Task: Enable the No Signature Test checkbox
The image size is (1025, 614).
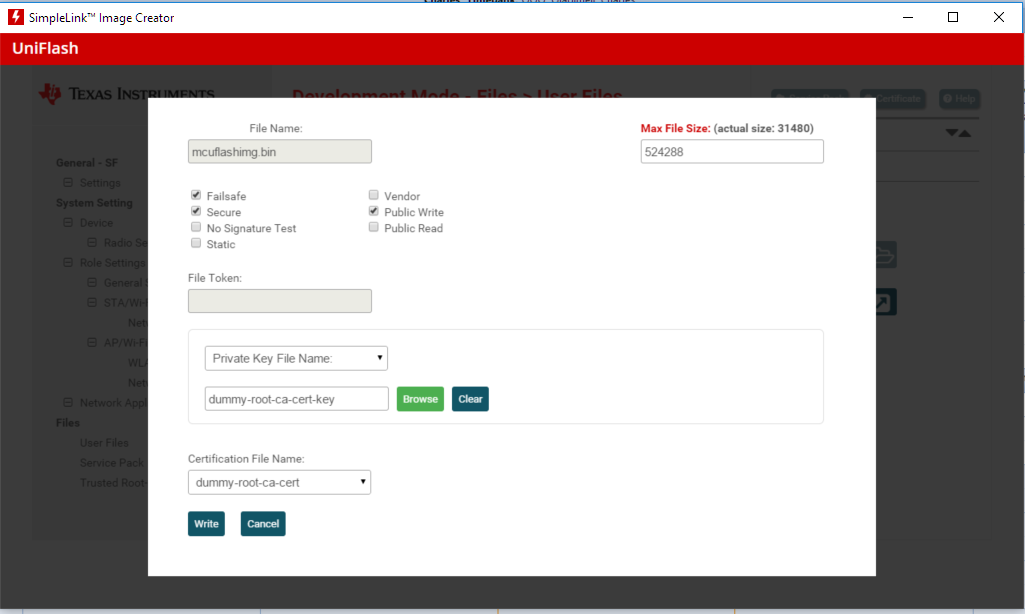Action: pos(195,227)
